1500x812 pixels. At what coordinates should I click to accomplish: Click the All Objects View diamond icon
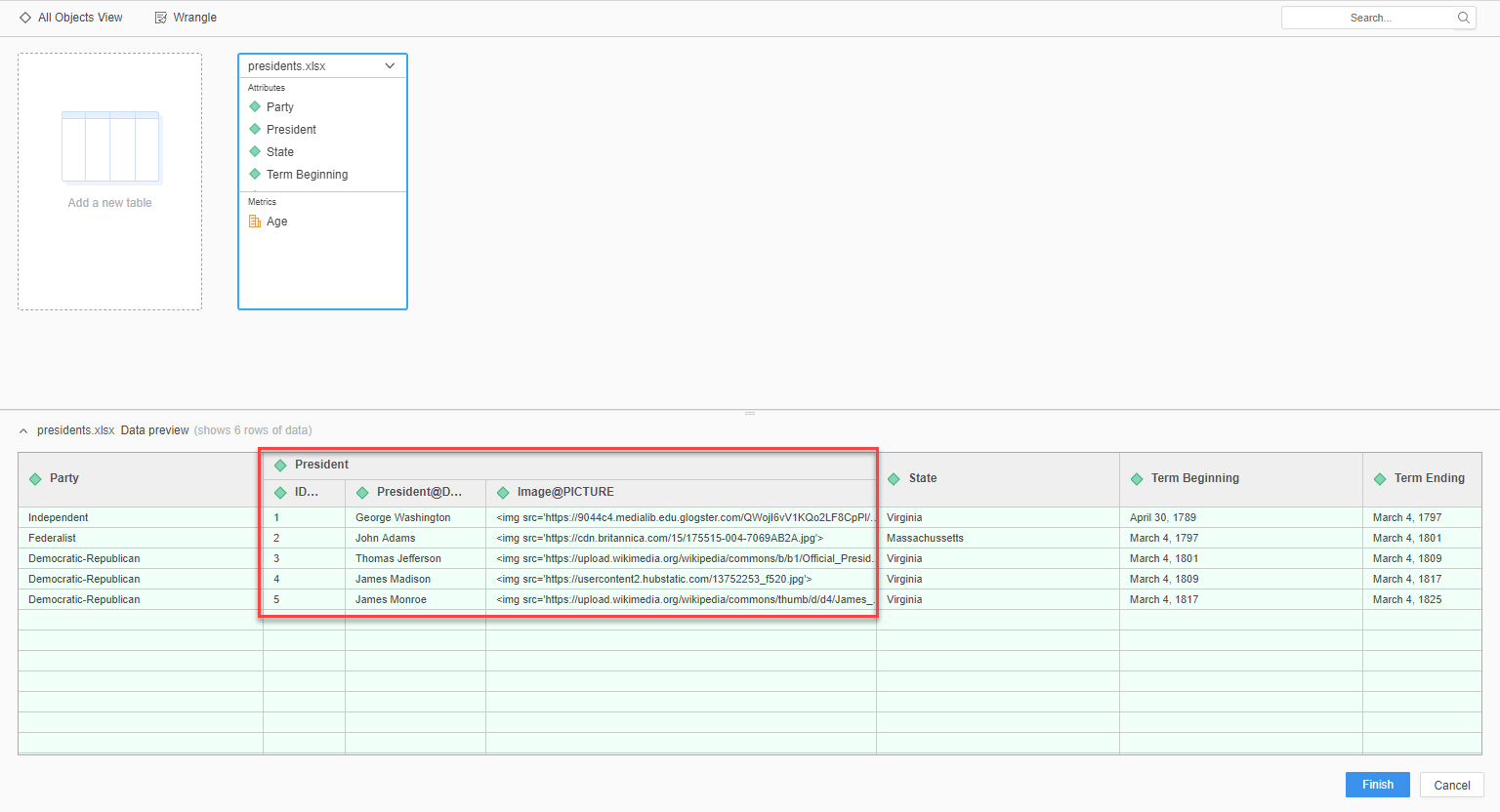click(x=25, y=18)
